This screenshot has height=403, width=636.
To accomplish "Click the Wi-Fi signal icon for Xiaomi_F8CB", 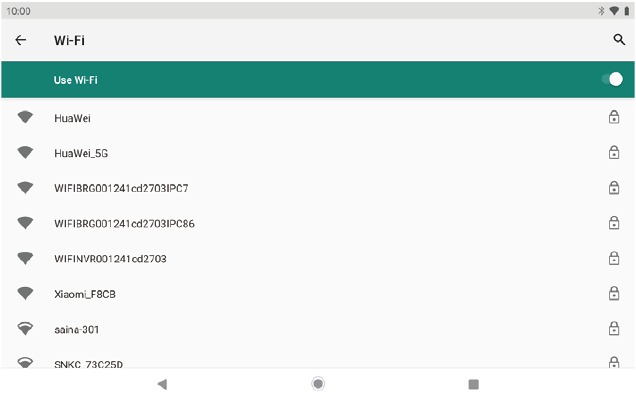I will 25,293.
